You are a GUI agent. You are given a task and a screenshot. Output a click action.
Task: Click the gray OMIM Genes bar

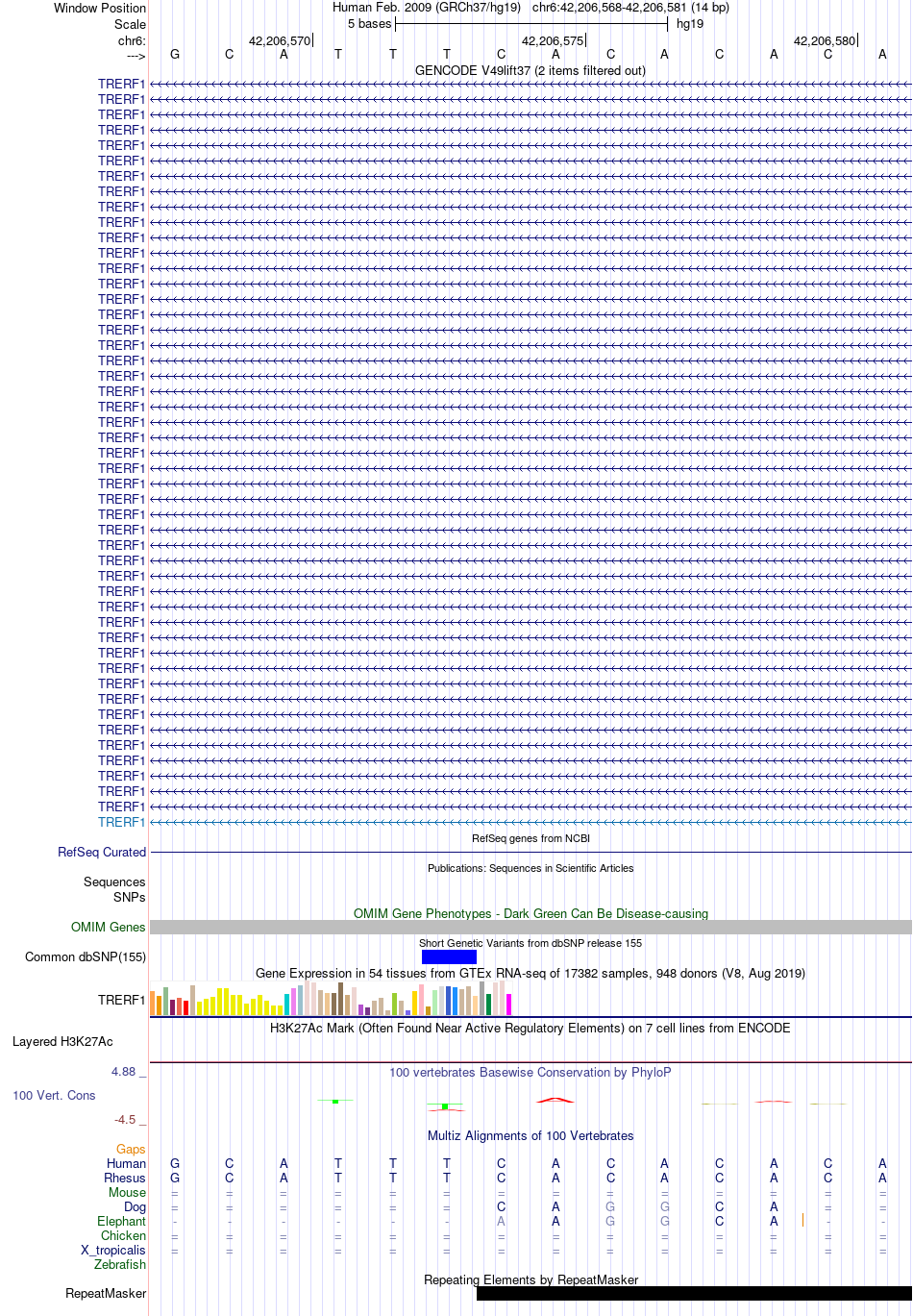click(531, 927)
